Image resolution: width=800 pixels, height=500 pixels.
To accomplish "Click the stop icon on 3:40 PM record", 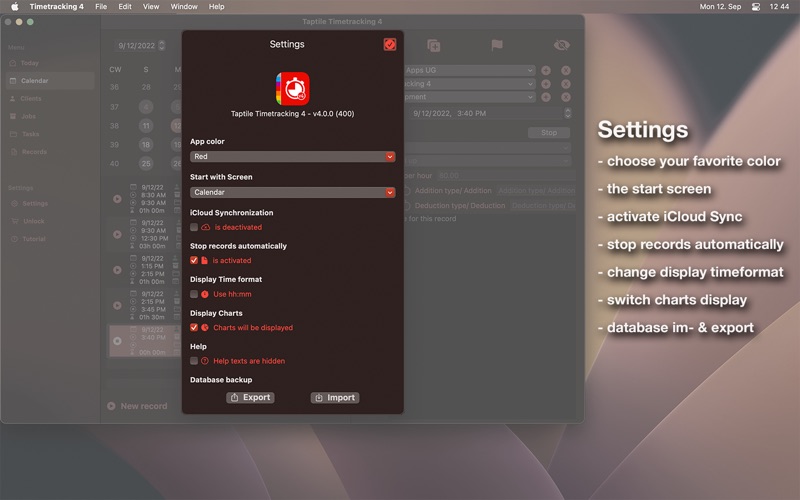I will tap(117, 341).
